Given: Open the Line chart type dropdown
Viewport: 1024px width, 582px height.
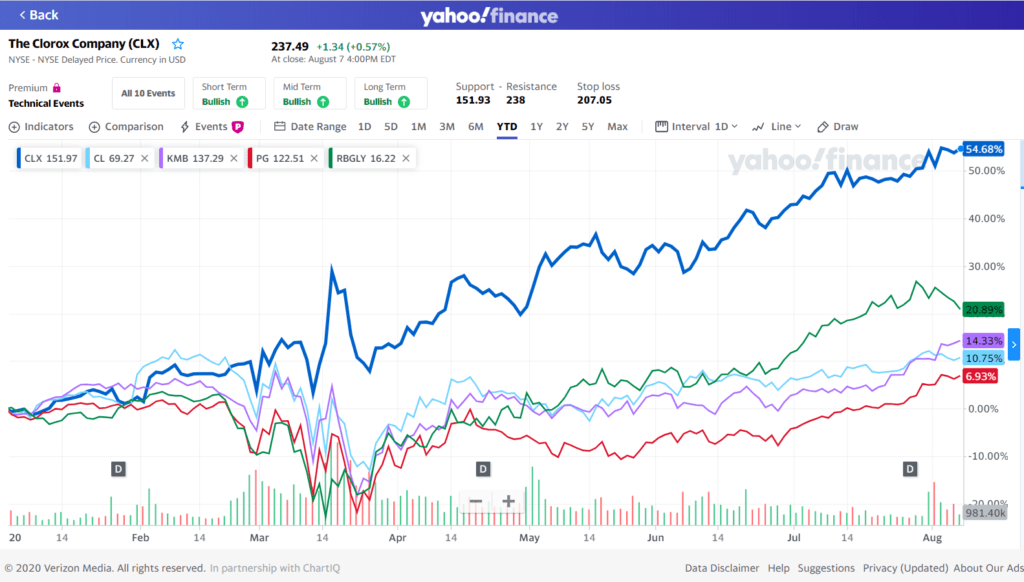Looking at the screenshot, I should click(x=776, y=127).
